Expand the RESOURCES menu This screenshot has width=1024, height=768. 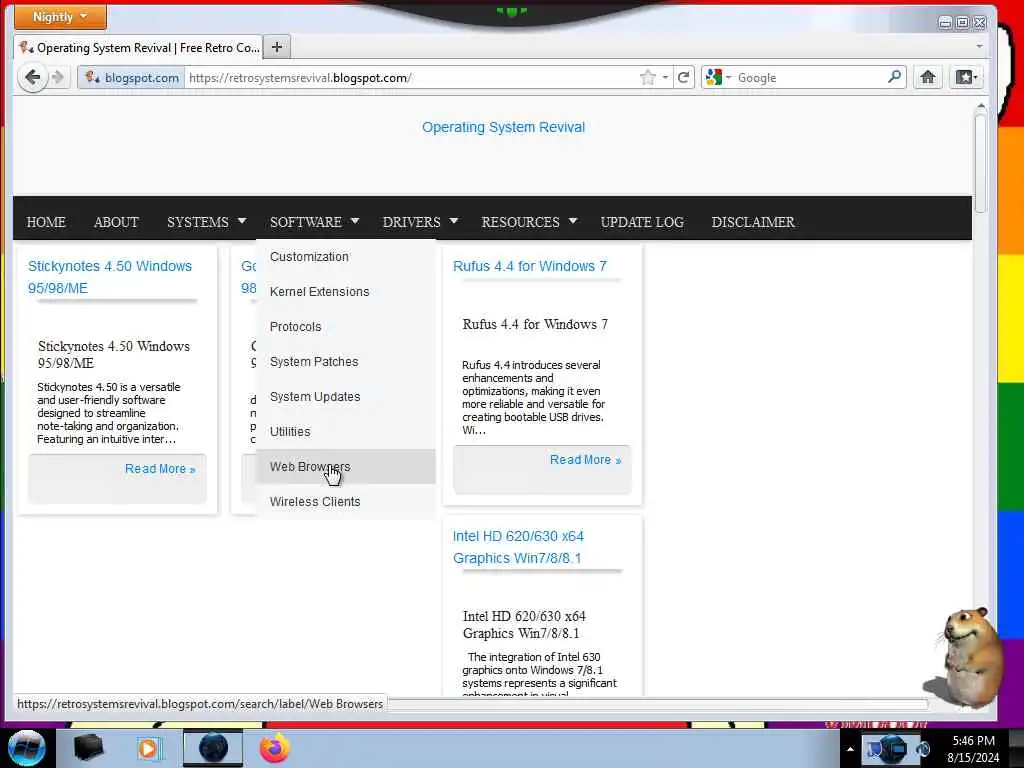pos(529,222)
